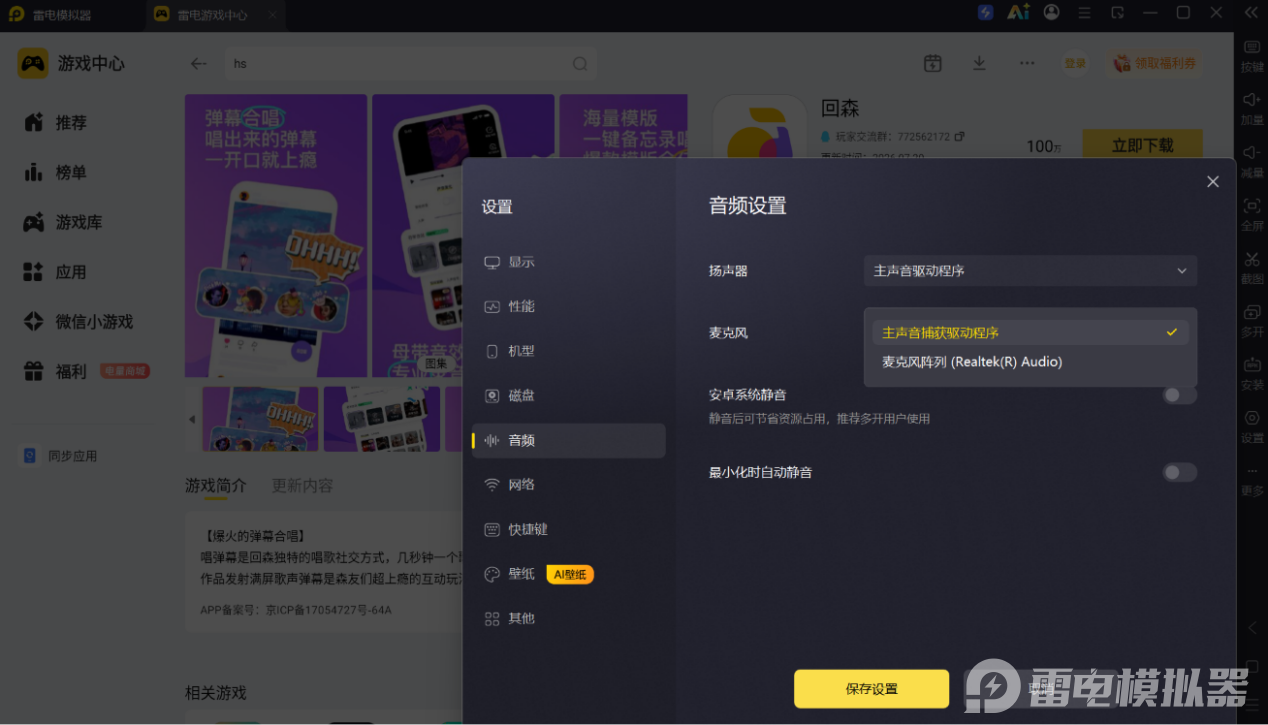Click the 领取福利券 coupon button

click(1154, 63)
